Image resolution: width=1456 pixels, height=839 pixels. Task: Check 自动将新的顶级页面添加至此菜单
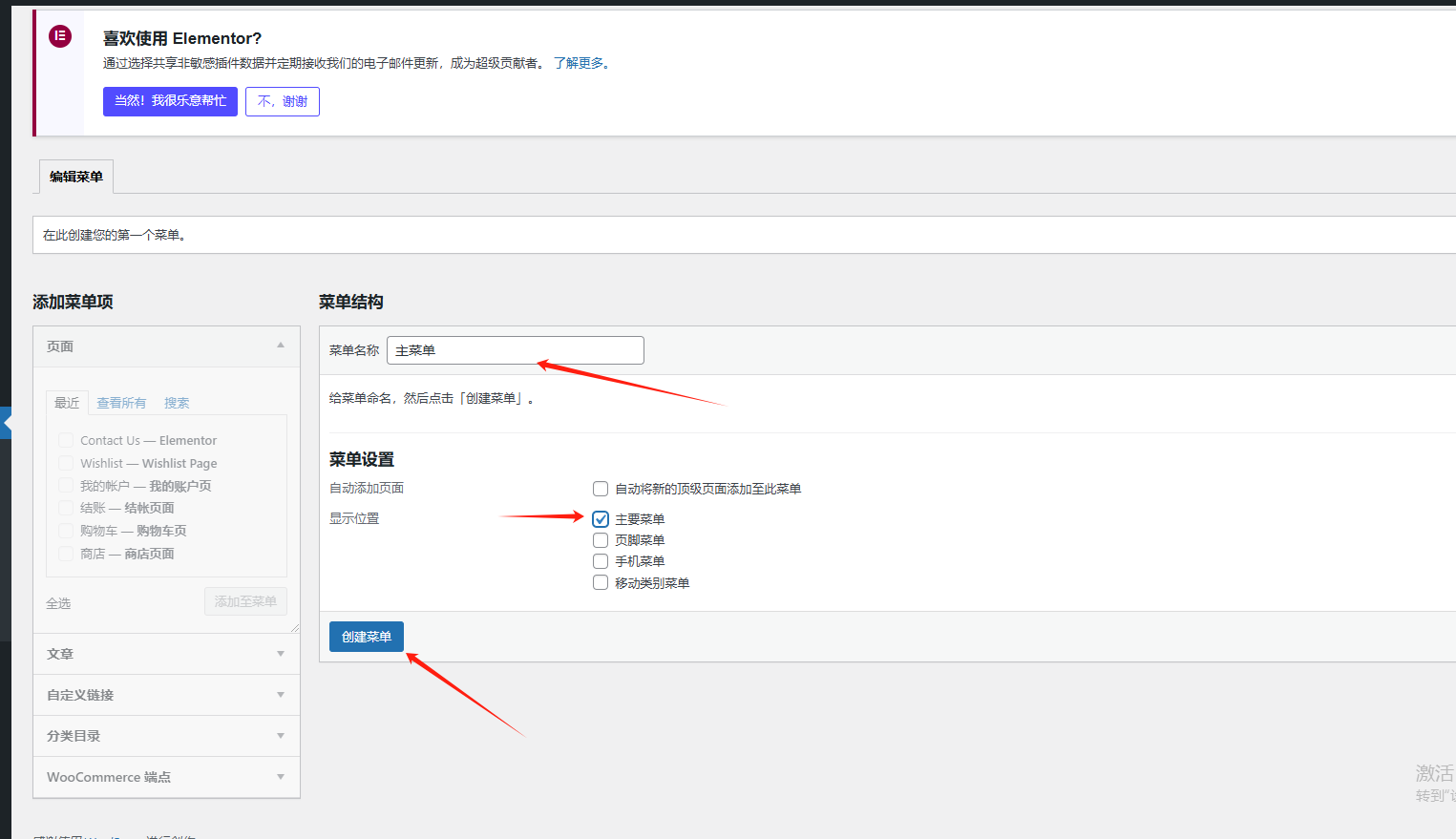601,488
